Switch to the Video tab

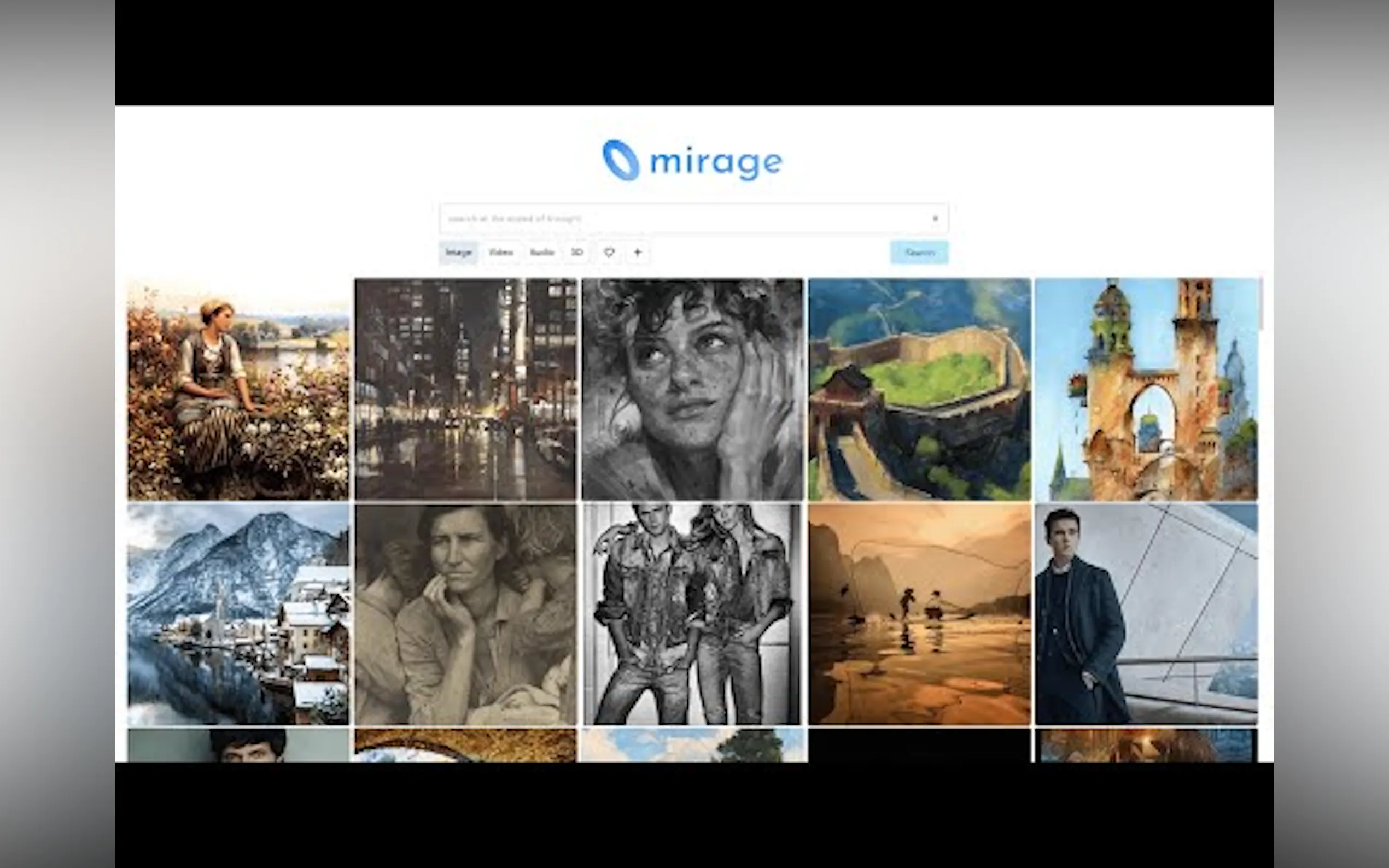pos(501,253)
